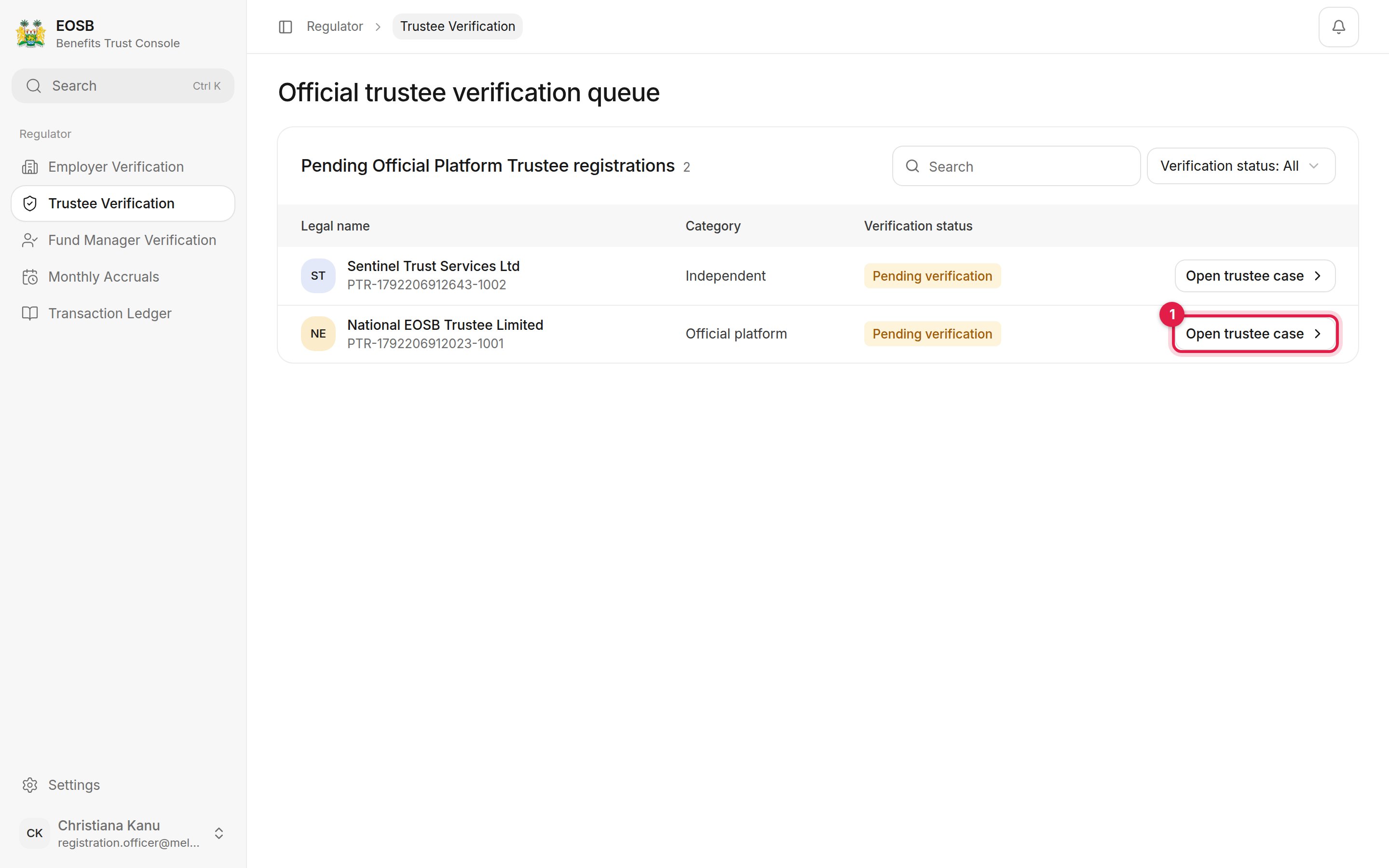This screenshot has height=868, width=1389.
Task: Focus the sidebar Search field
Action: point(123,86)
